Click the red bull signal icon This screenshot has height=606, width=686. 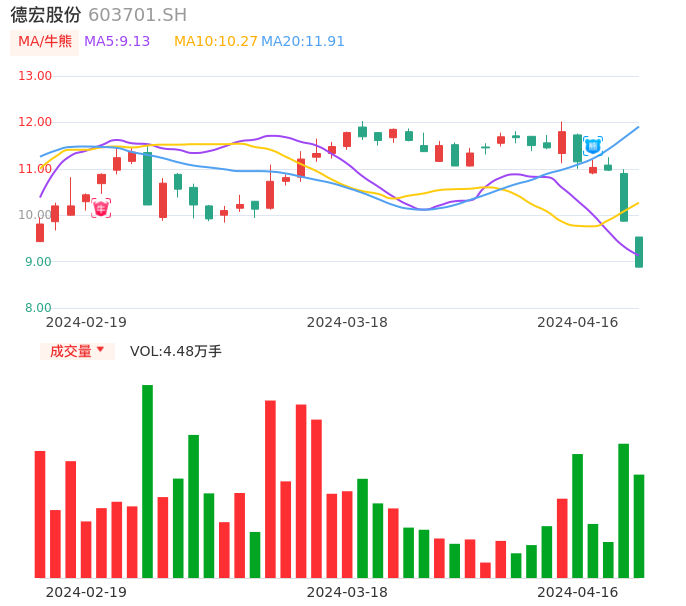101,208
